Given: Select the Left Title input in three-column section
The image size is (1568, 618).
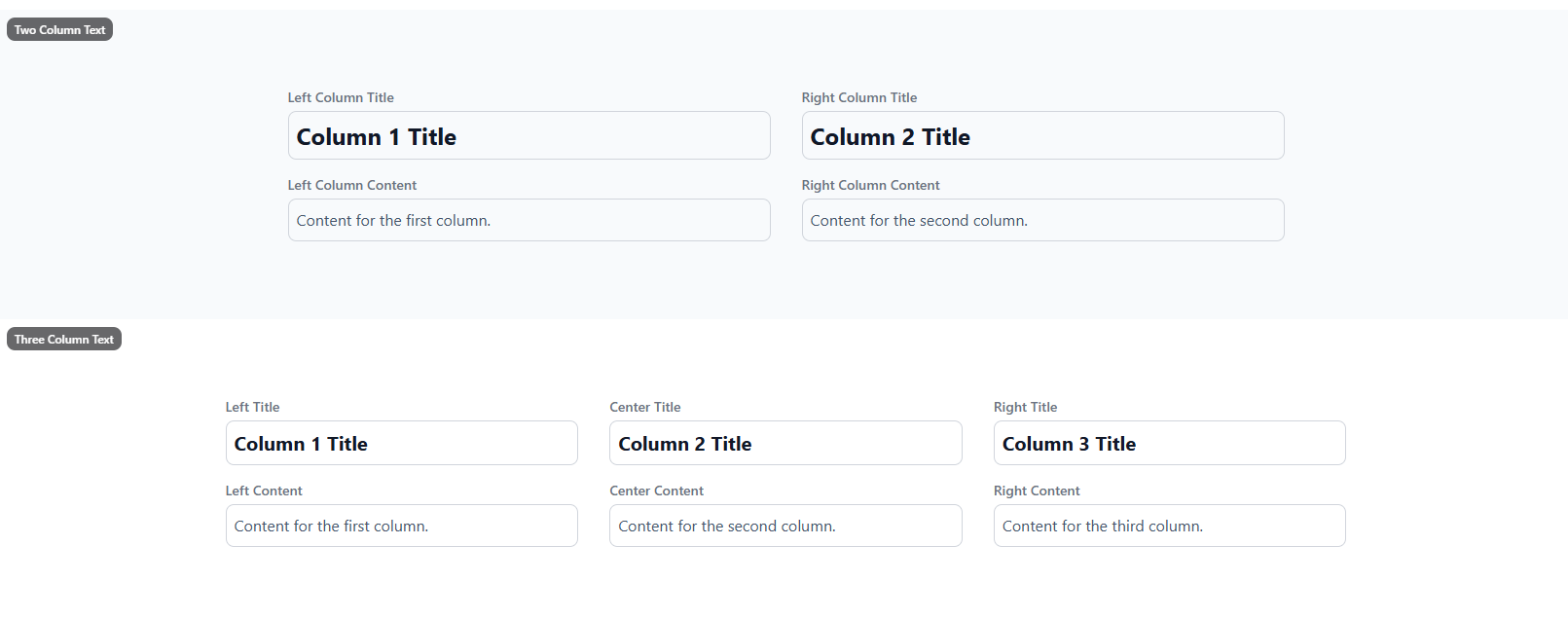Looking at the screenshot, I should tap(401, 444).
